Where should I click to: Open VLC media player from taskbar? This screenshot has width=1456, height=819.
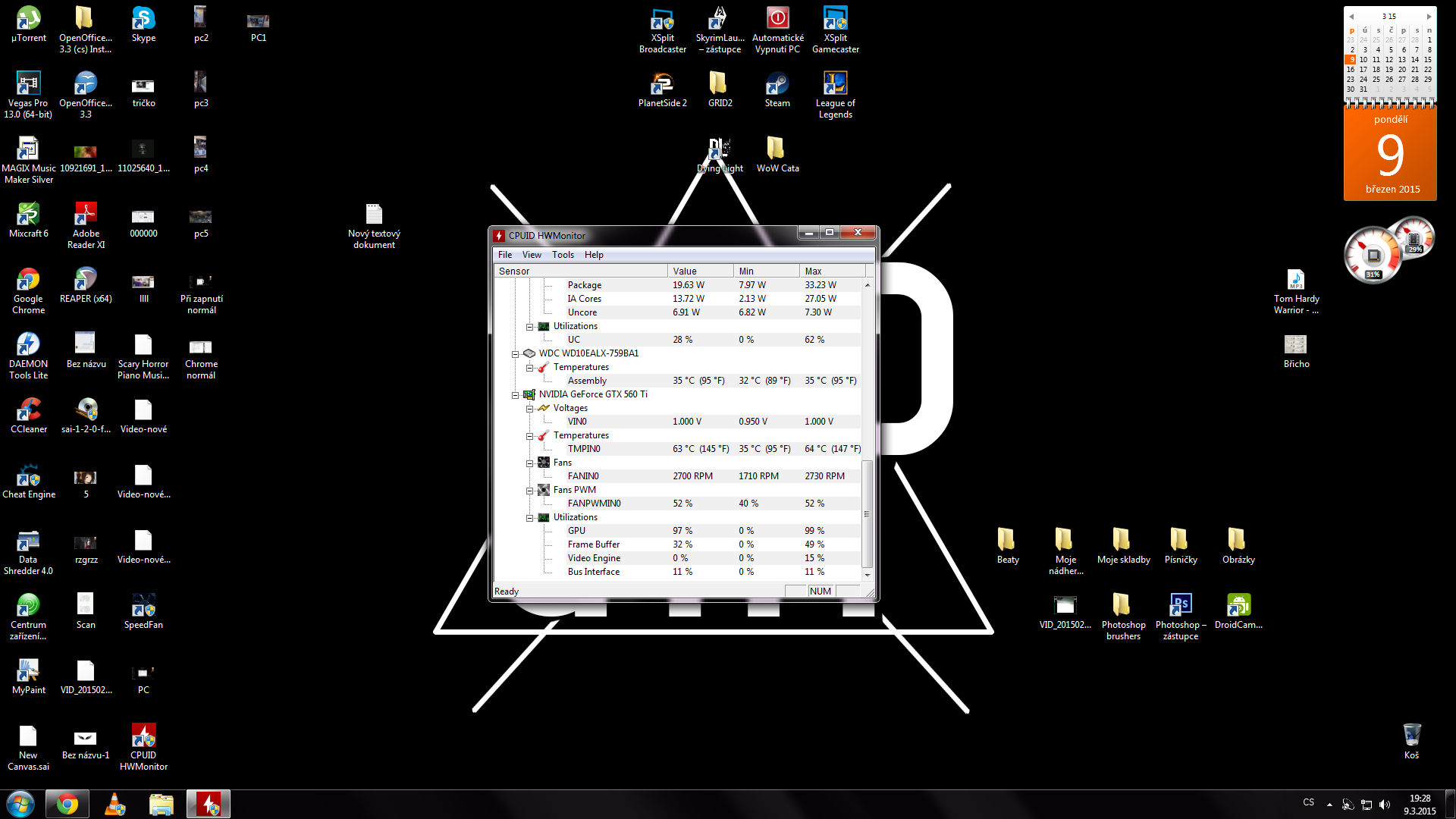(115, 804)
